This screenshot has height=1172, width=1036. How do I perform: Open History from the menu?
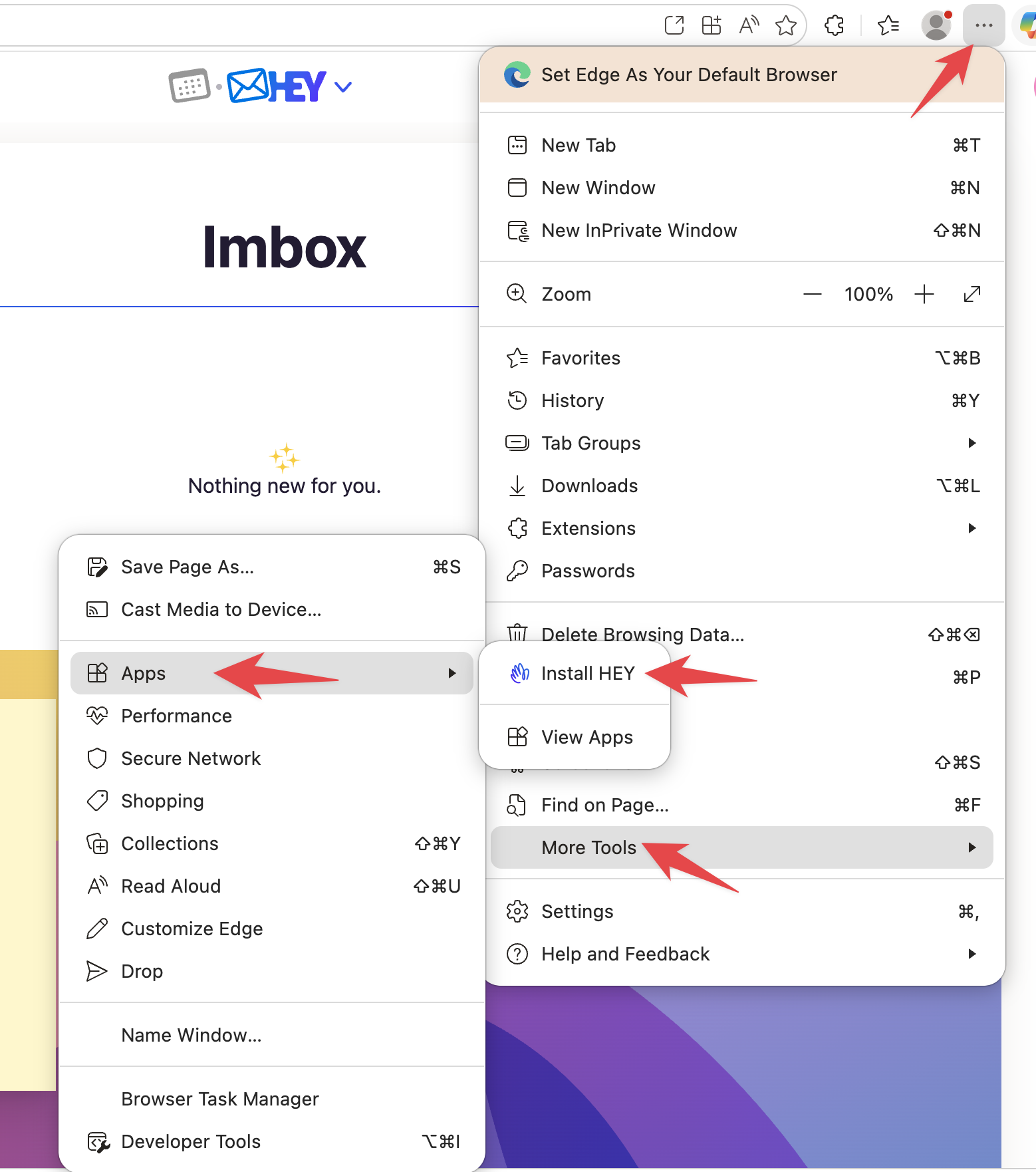click(x=742, y=400)
